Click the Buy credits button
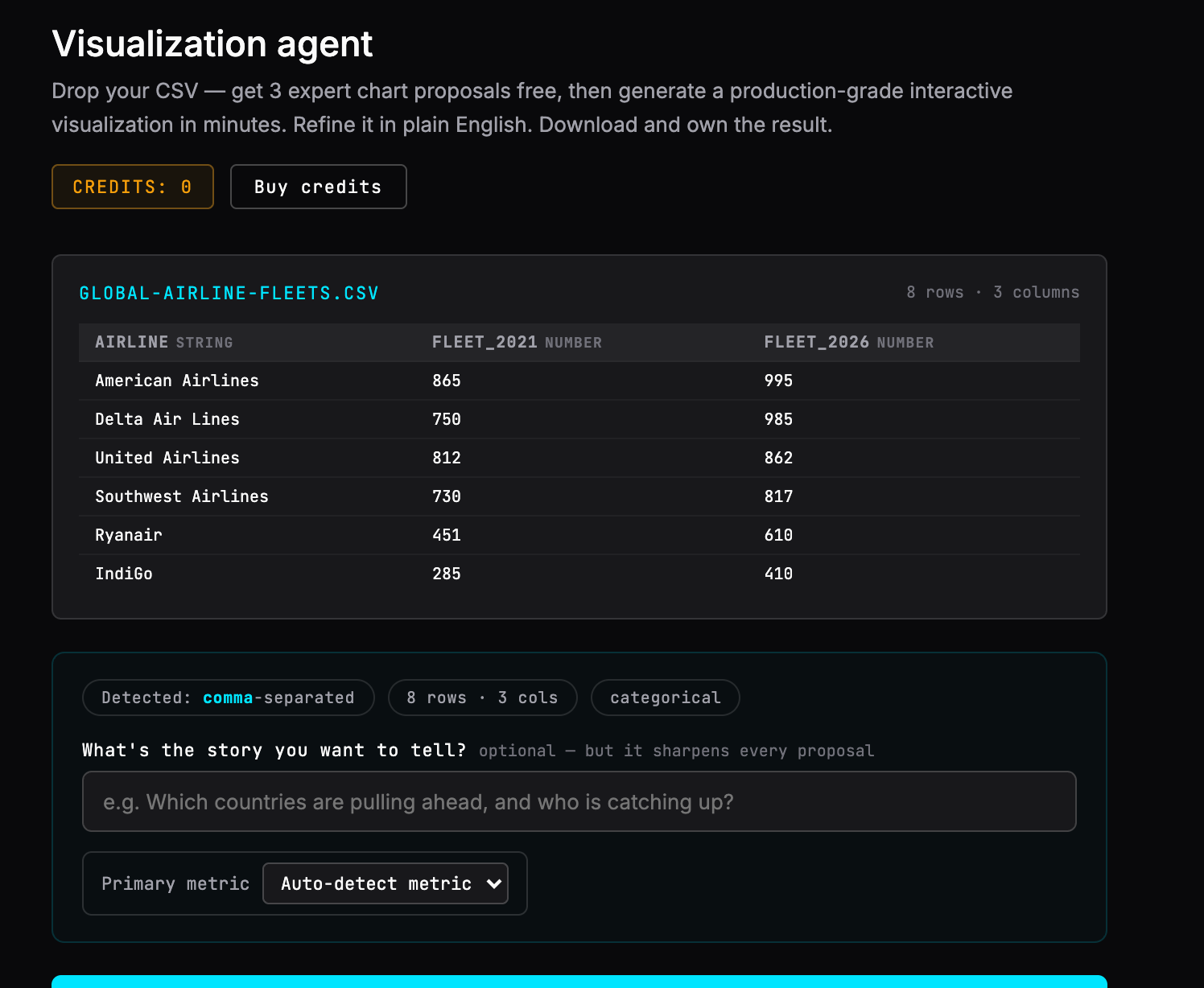This screenshot has width=1204, height=988. coord(318,187)
